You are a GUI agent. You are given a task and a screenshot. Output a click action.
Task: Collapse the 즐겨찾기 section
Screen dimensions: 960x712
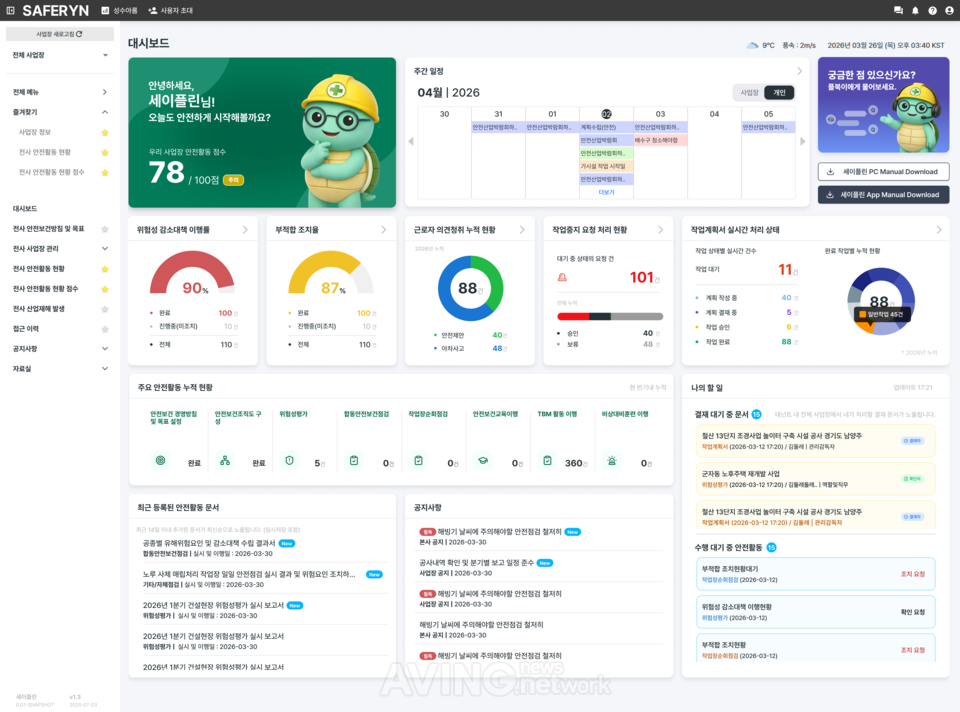coord(105,112)
